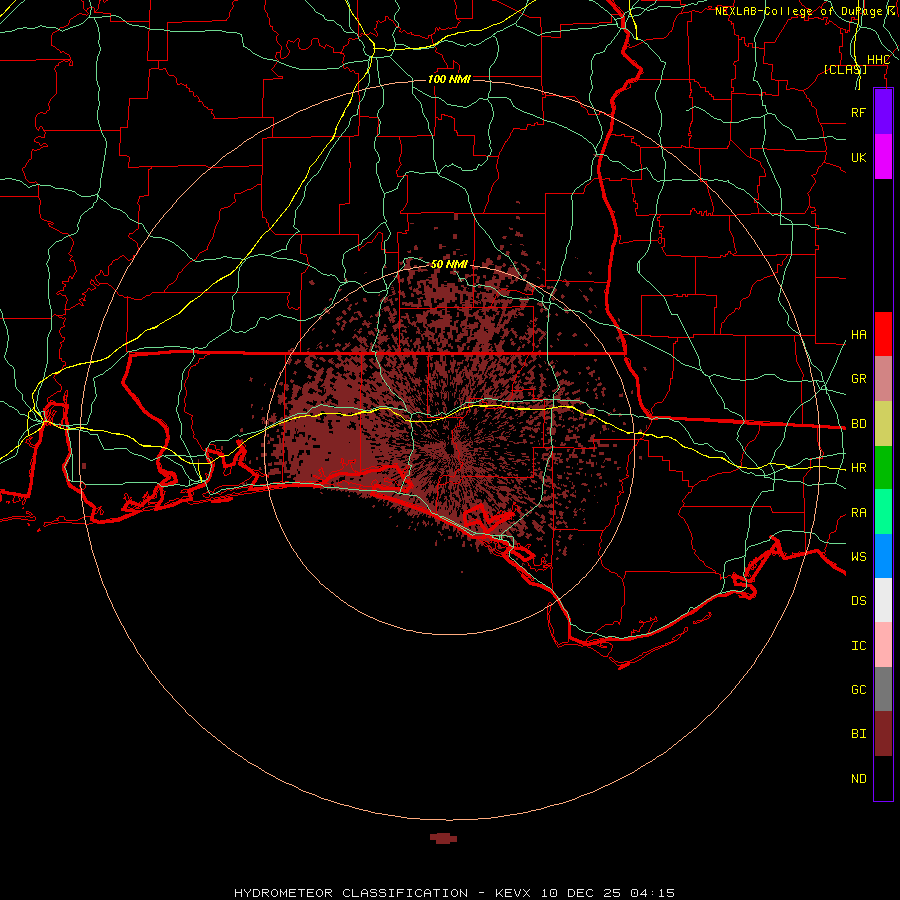Click the "KEVX" radar station identifier

point(513,893)
